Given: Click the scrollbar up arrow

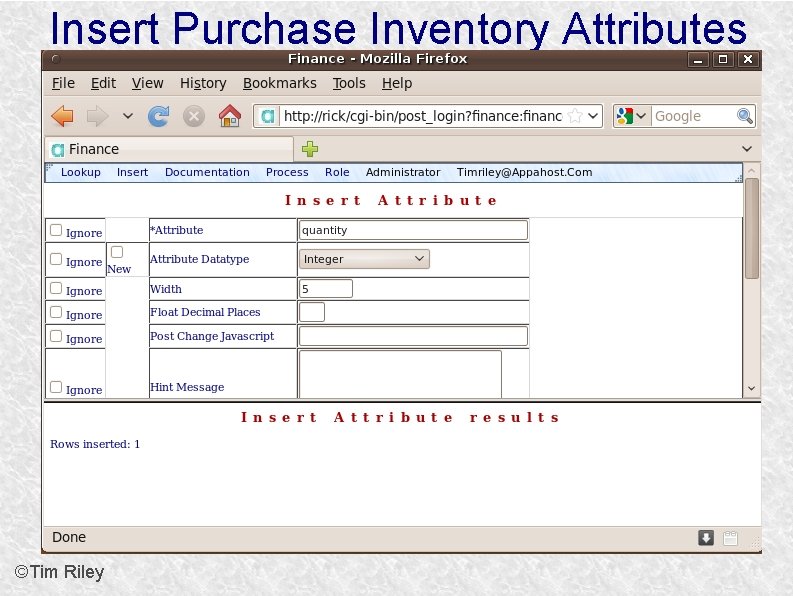Looking at the screenshot, I should (752, 171).
